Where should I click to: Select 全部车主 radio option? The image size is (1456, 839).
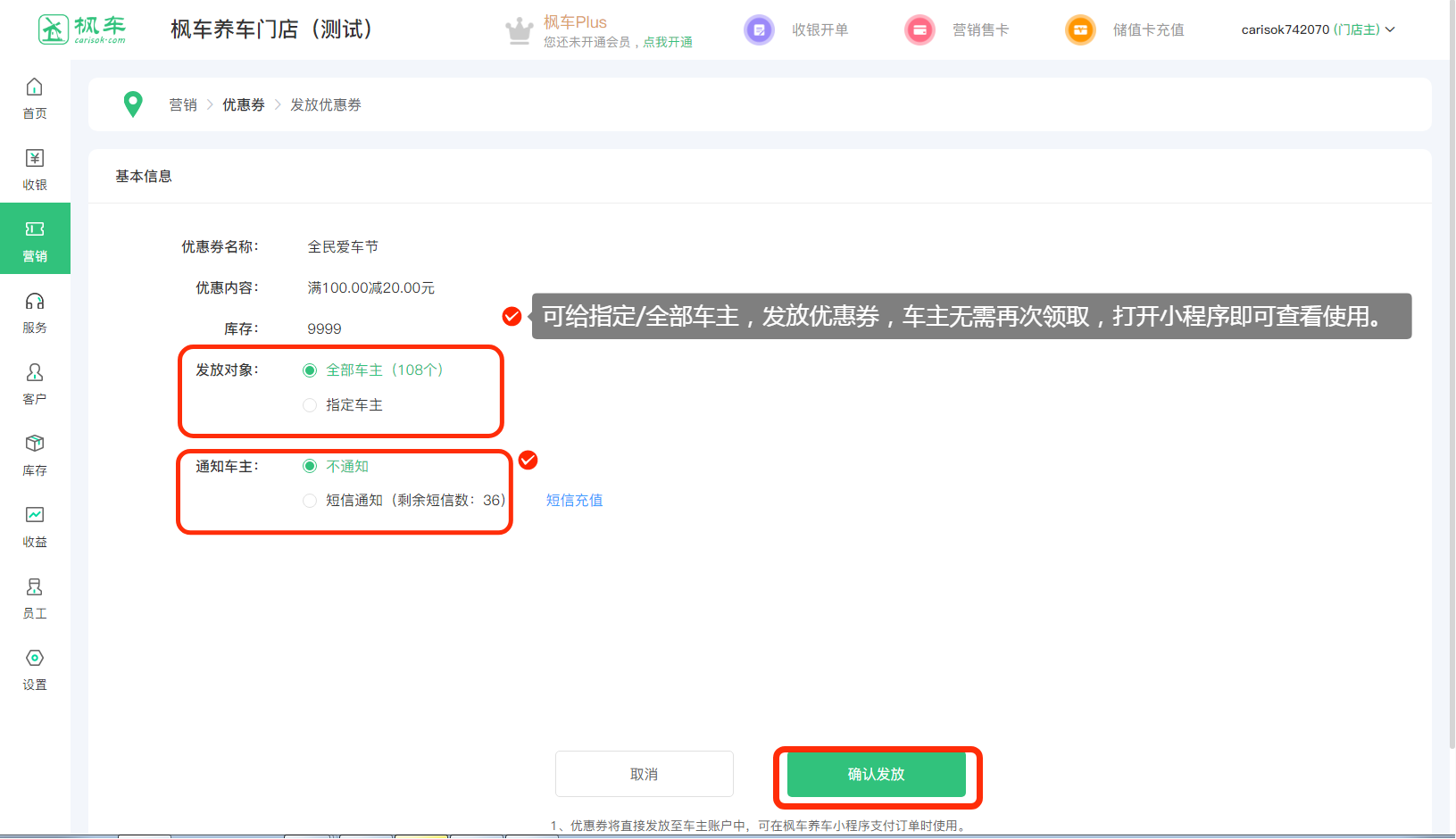click(x=310, y=370)
